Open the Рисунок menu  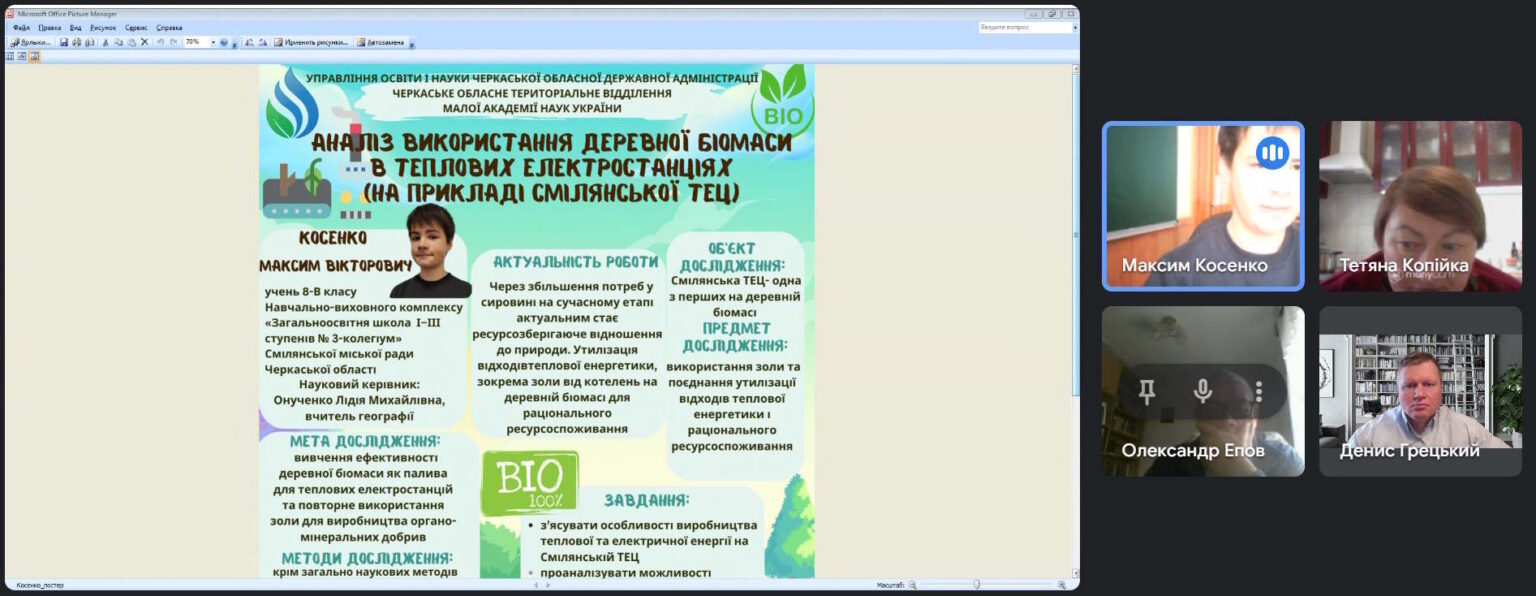pyautogui.click(x=103, y=28)
